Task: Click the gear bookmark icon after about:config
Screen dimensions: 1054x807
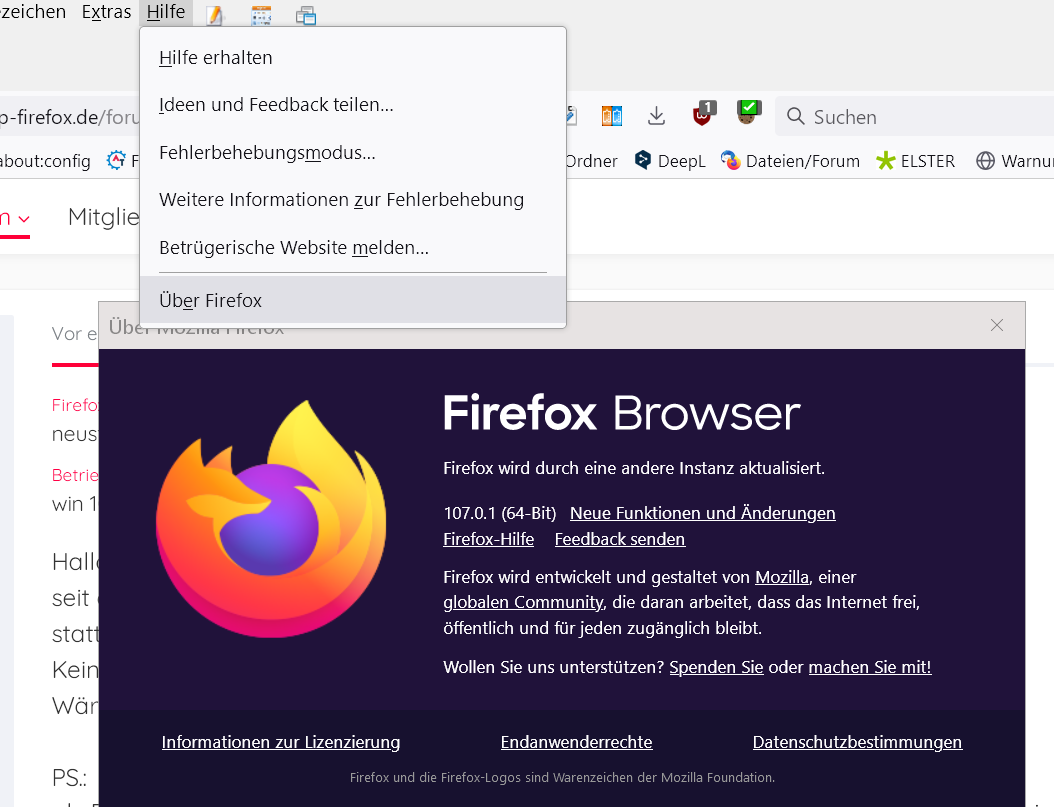Action: tap(116, 160)
